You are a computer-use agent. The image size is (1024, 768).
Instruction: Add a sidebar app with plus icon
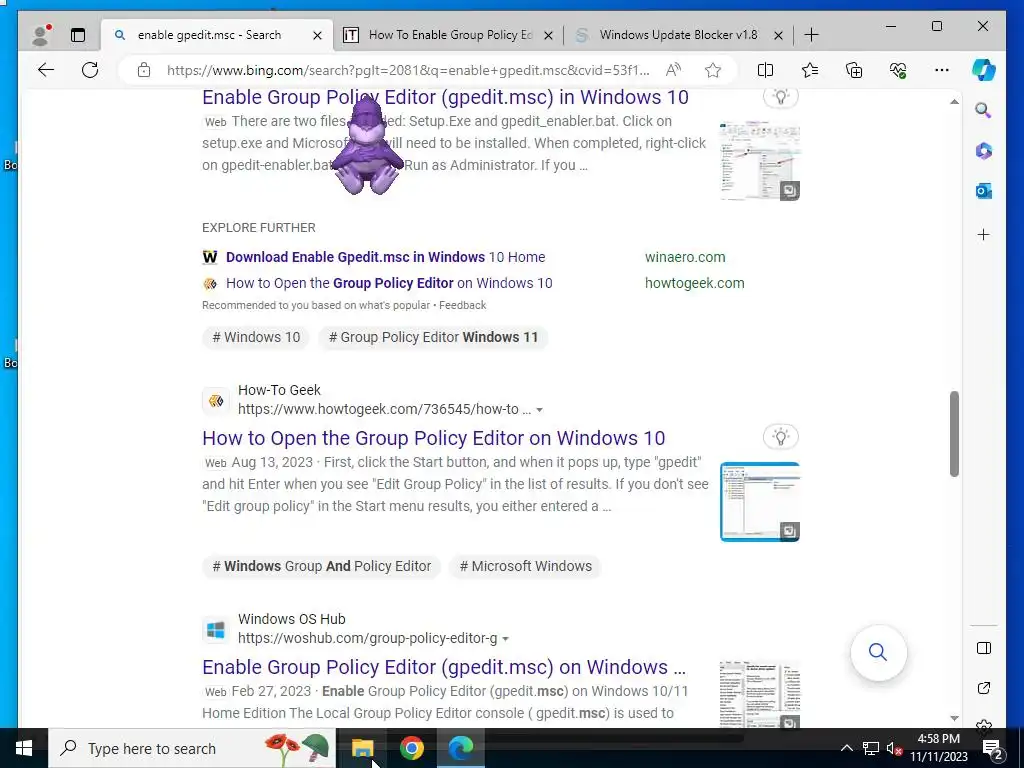(984, 234)
